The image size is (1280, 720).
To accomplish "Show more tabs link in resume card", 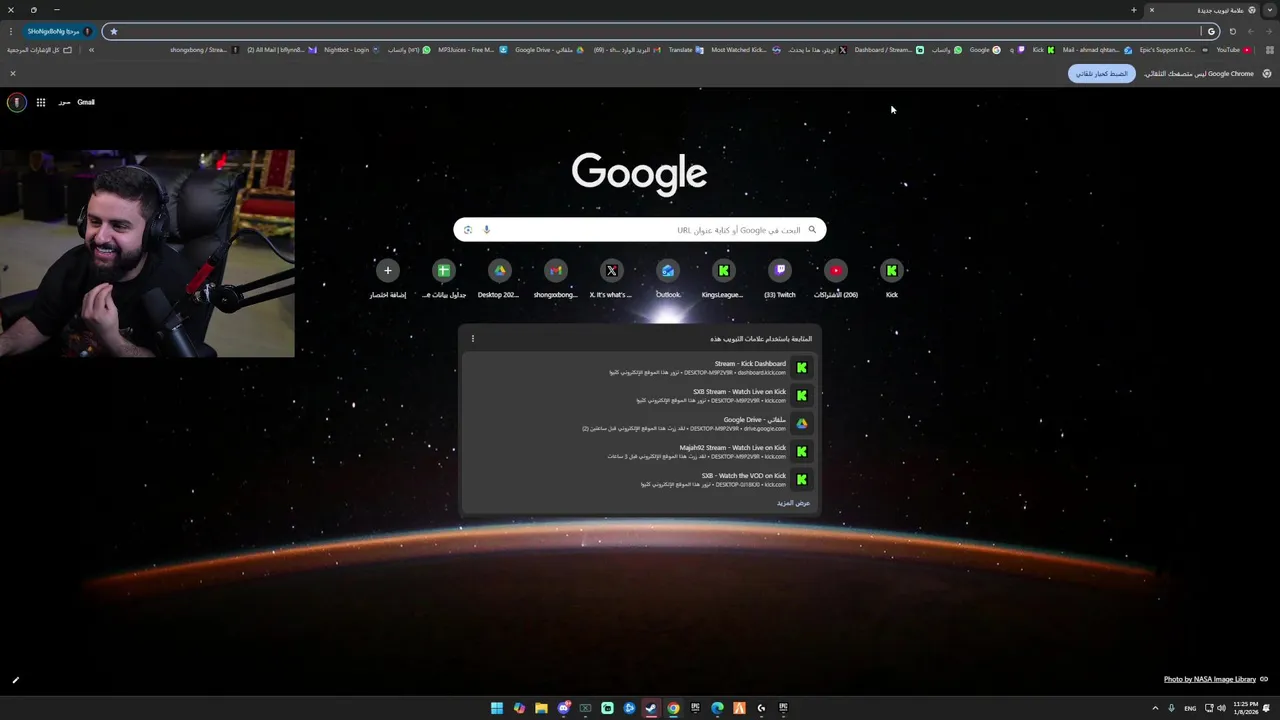I will 794,503.
